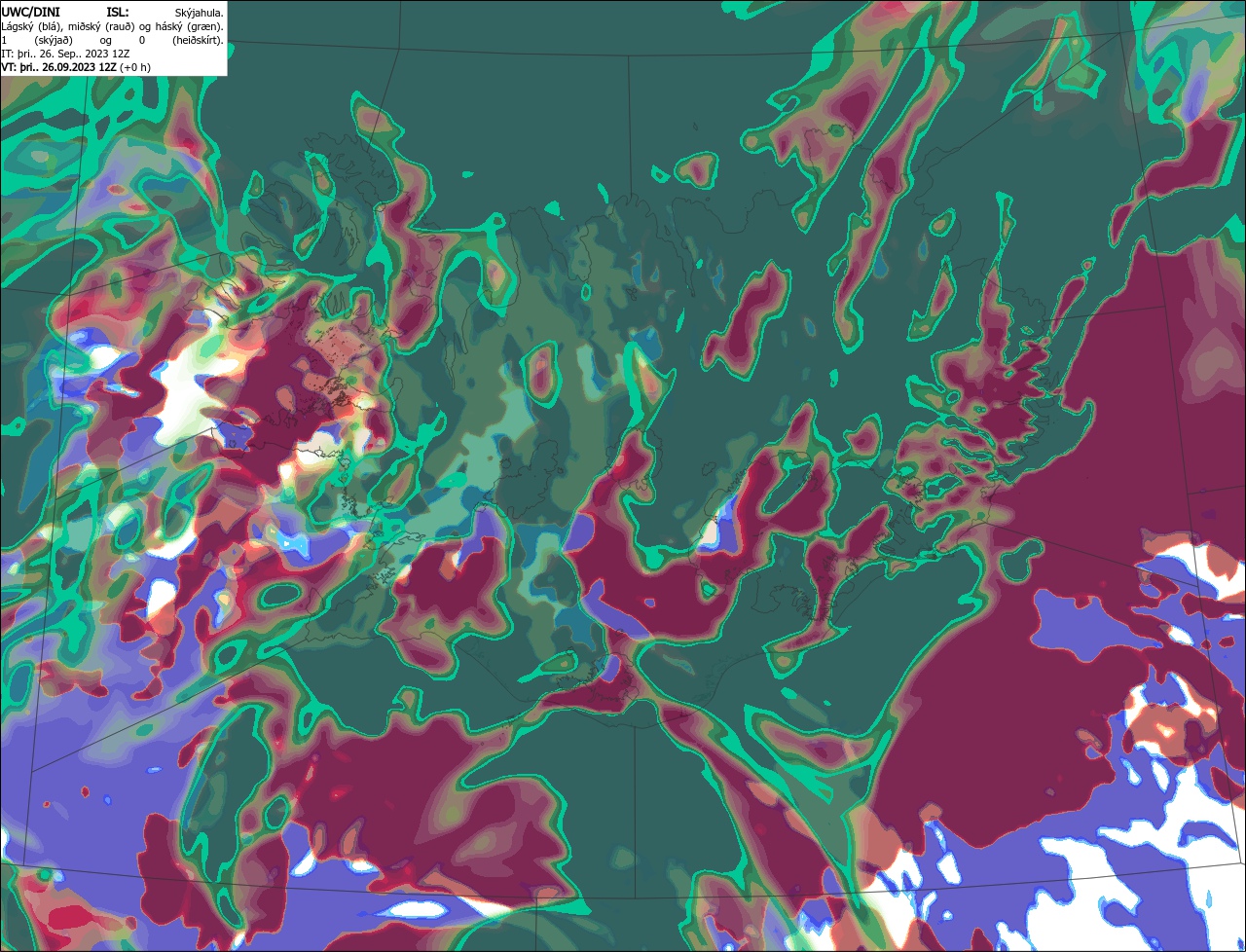Click the '(heiðskírt).' text in the legend

[199, 41]
